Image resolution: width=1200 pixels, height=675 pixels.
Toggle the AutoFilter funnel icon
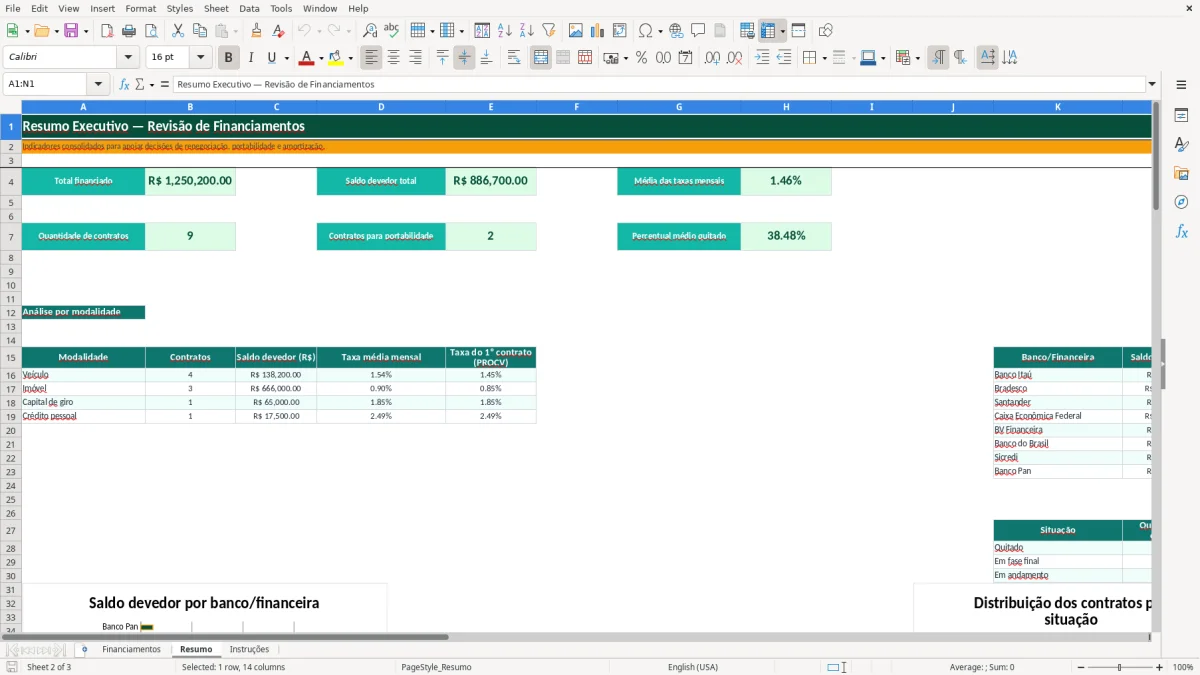pyautogui.click(x=549, y=31)
